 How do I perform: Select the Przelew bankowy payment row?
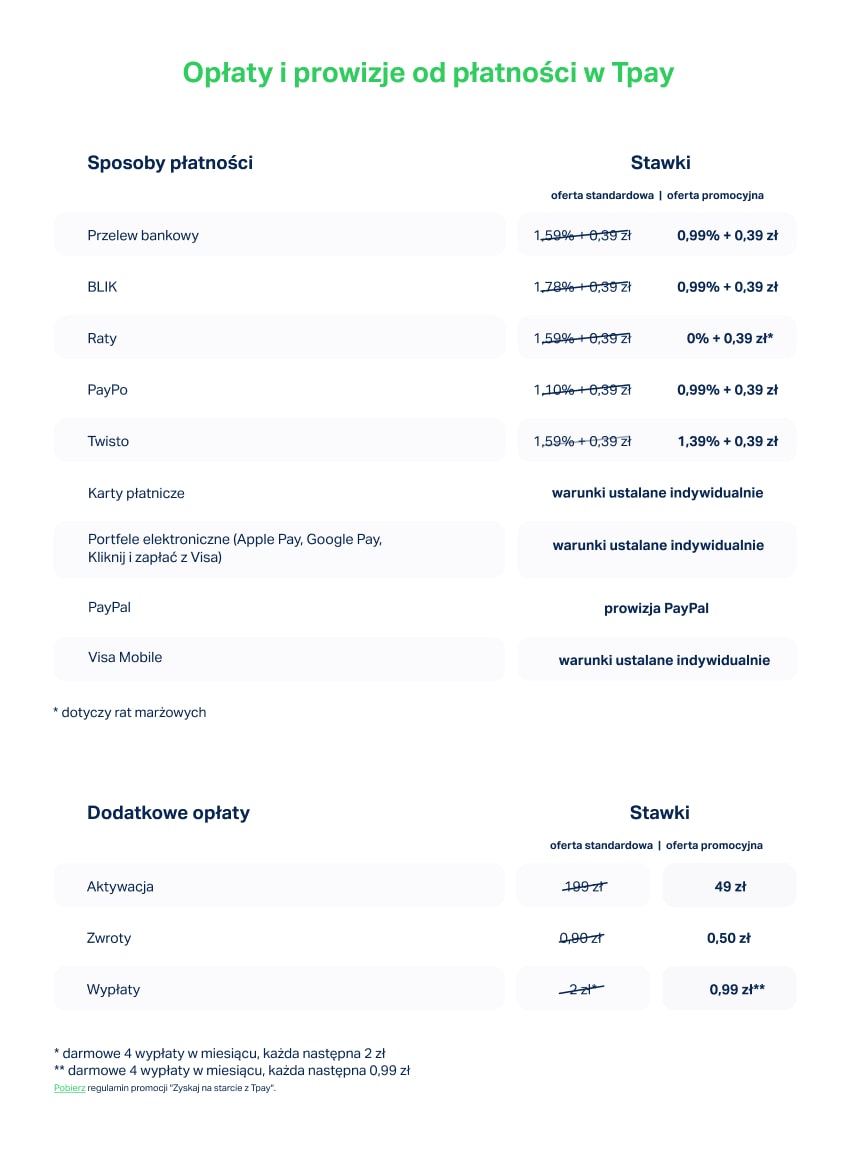pos(279,235)
